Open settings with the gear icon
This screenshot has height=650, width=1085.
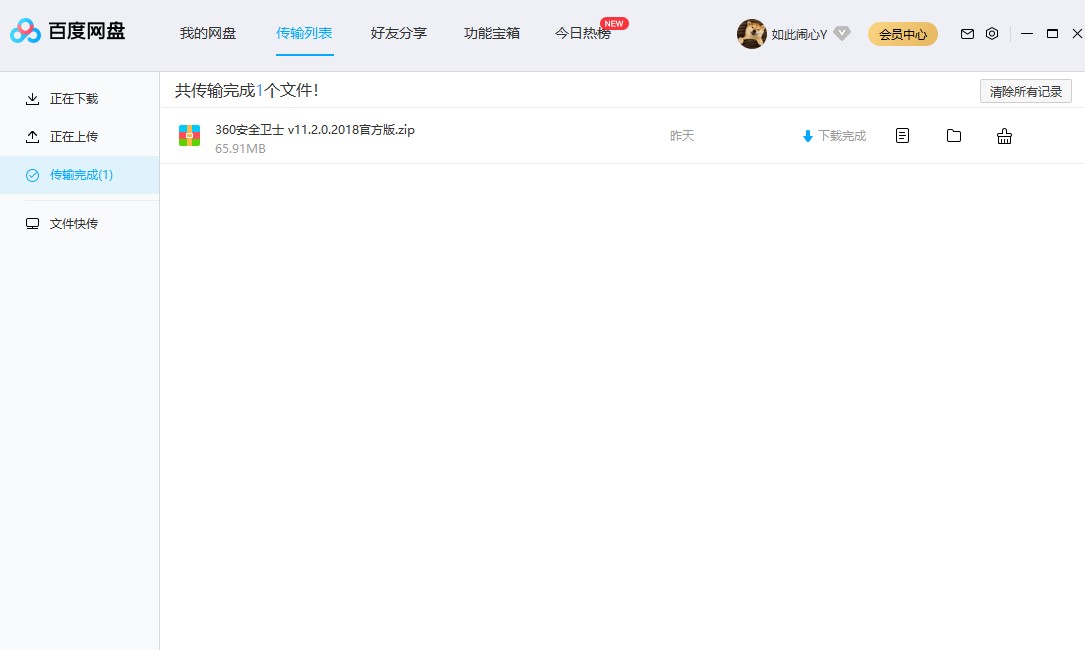992,33
